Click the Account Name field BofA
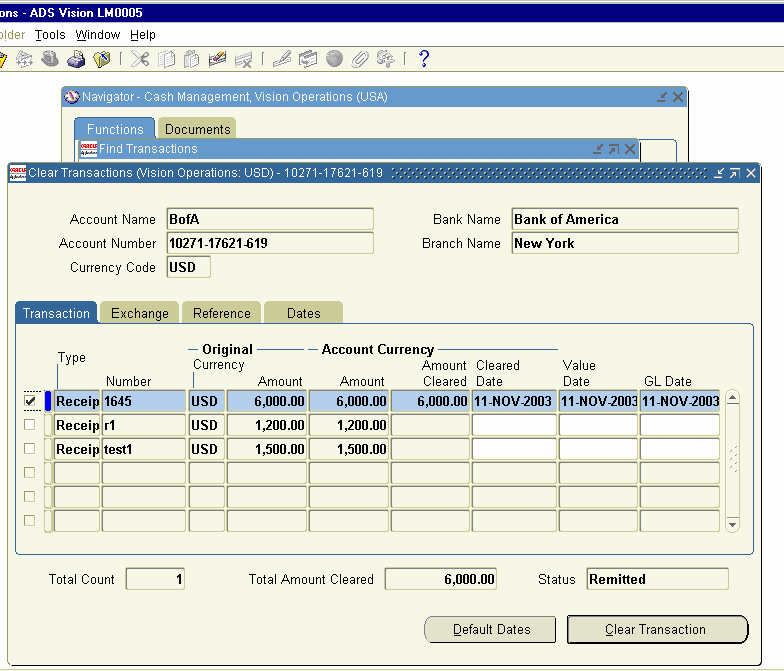Viewport: 784px width, 671px height. click(x=270, y=219)
